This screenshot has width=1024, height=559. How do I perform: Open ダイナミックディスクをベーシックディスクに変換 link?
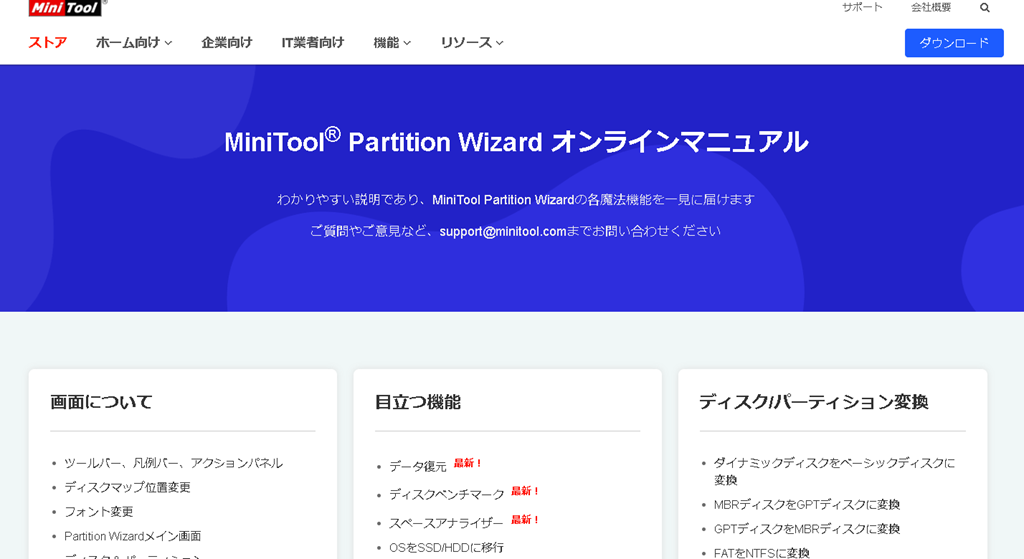(834, 471)
